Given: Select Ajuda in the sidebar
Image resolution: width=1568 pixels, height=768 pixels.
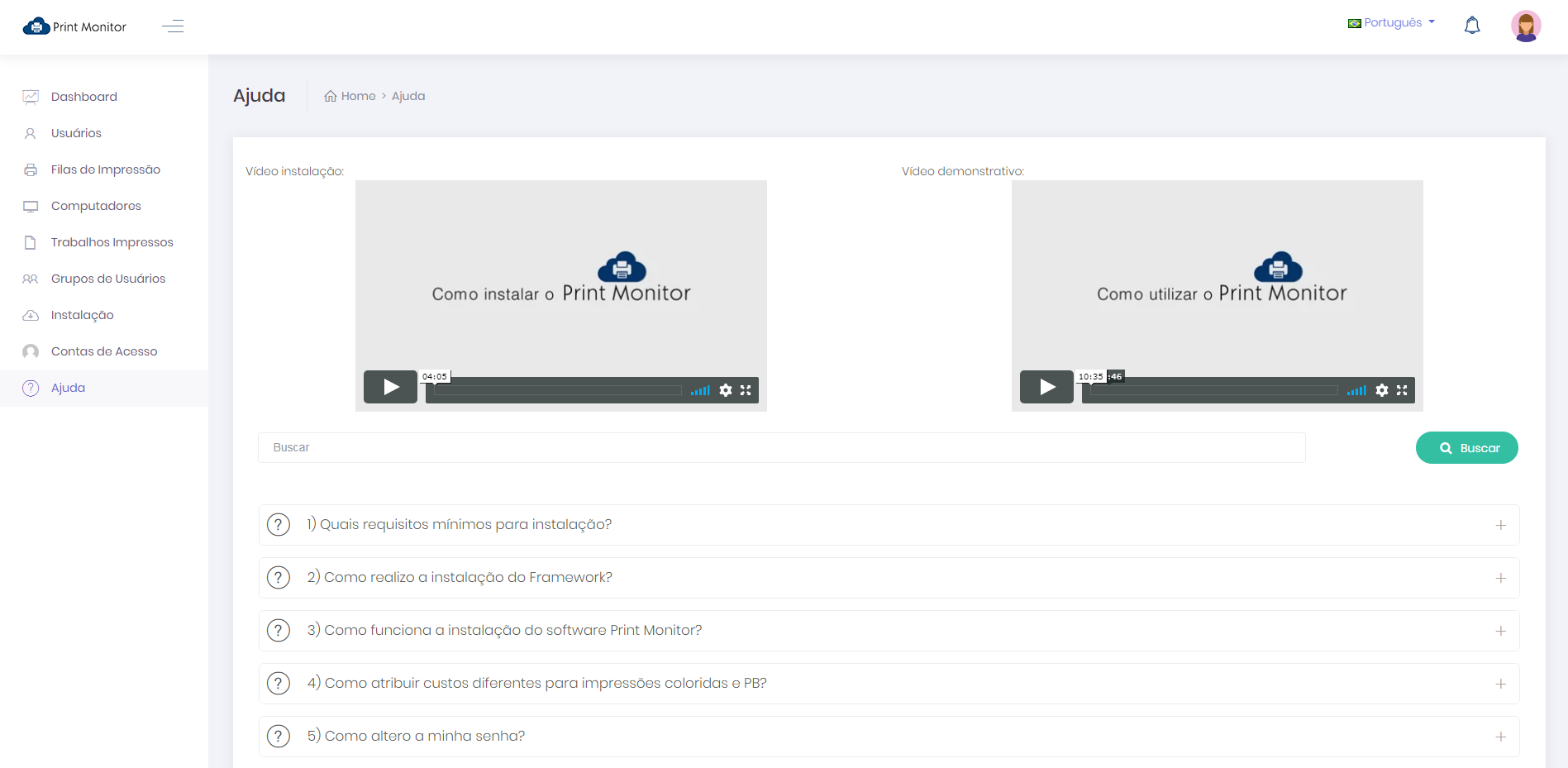Looking at the screenshot, I should (x=104, y=388).
